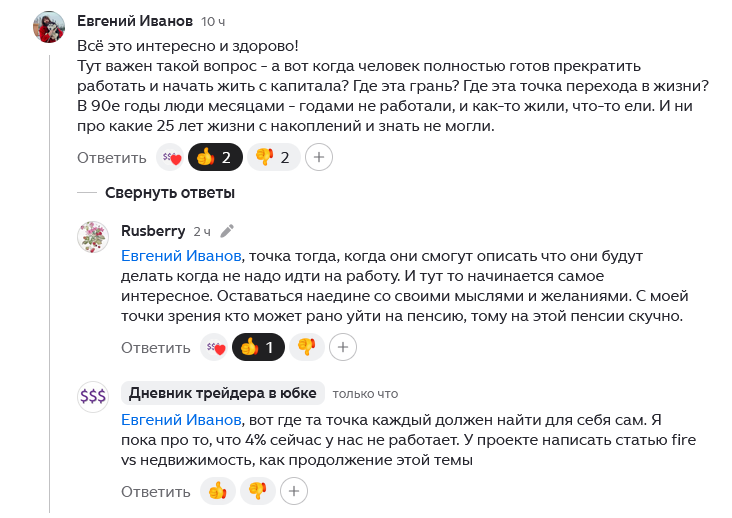732x518 pixels.
Task: Open reaction picker plus on Rusberry's reply
Action: click(343, 347)
